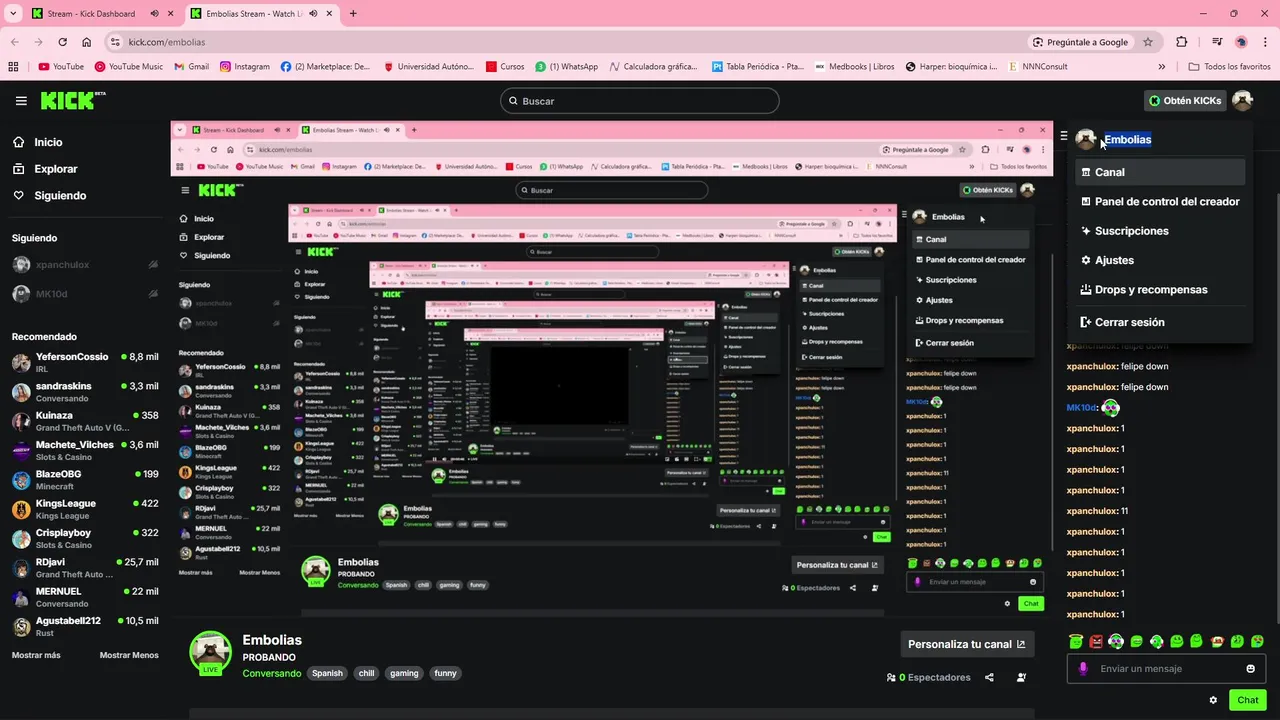Click the Obtén KICKs button
The width and height of the screenshot is (1280, 720).
point(1185,100)
